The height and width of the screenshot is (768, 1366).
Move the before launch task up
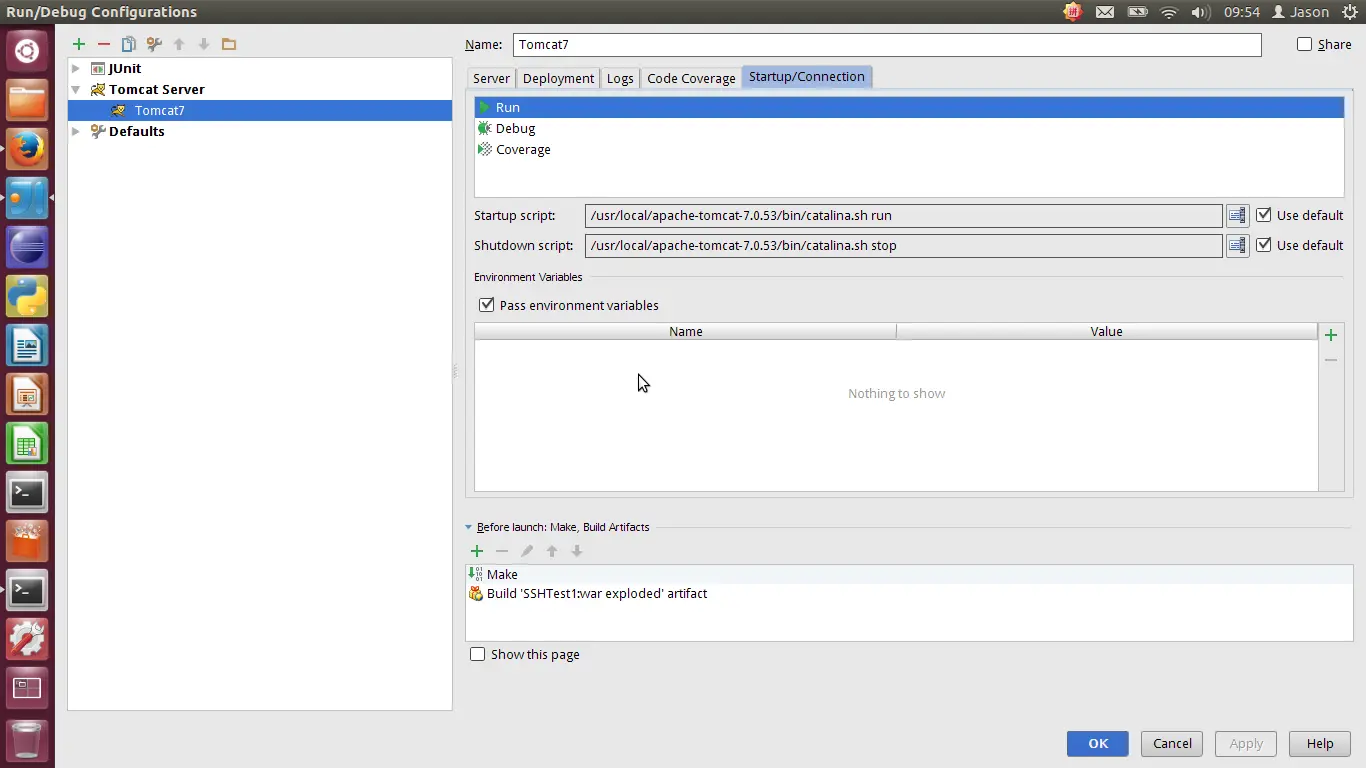click(x=552, y=551)
